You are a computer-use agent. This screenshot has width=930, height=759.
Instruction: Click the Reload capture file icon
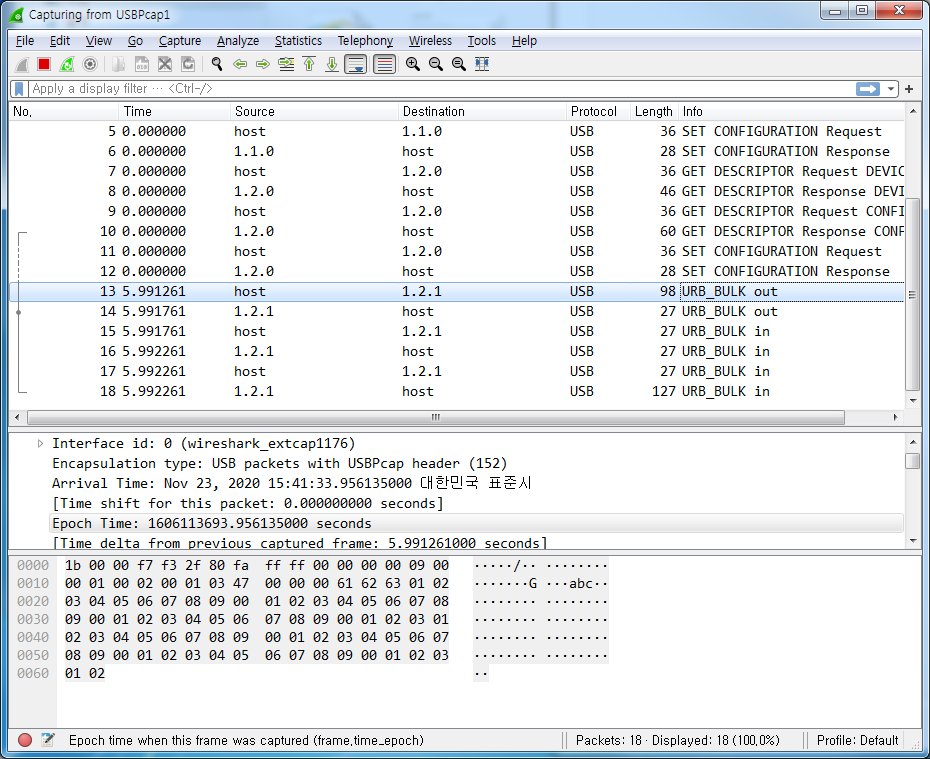click(188, 64)
